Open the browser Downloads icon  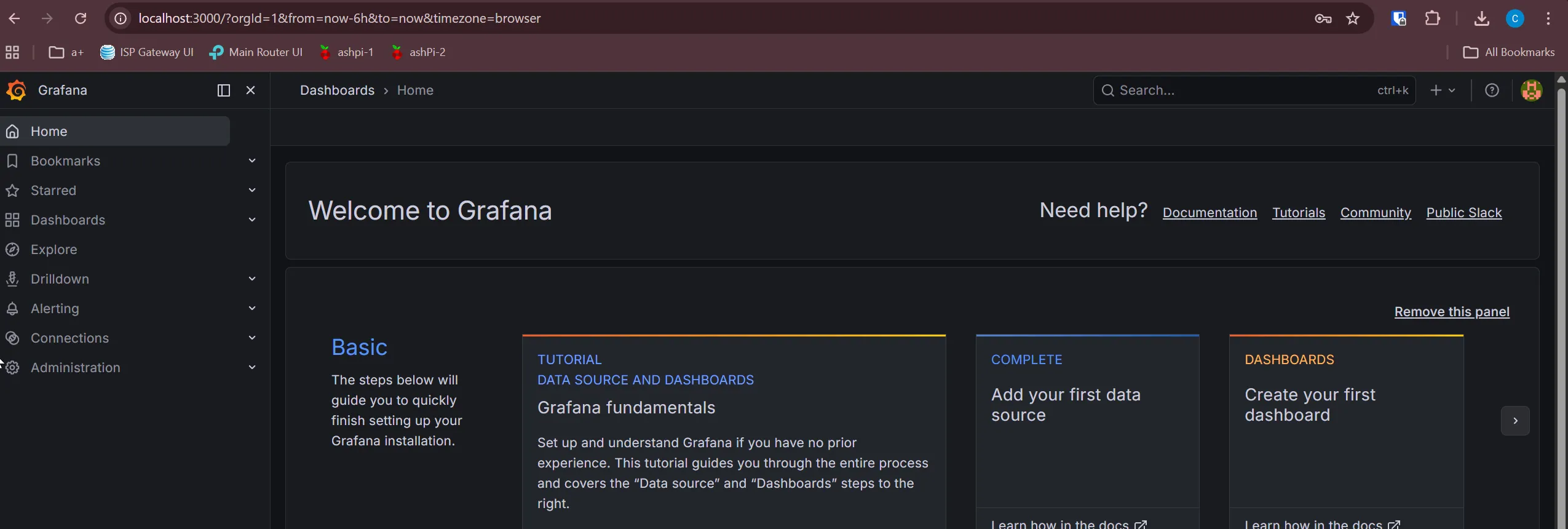pyautogui.click(x=1482, y=18)
